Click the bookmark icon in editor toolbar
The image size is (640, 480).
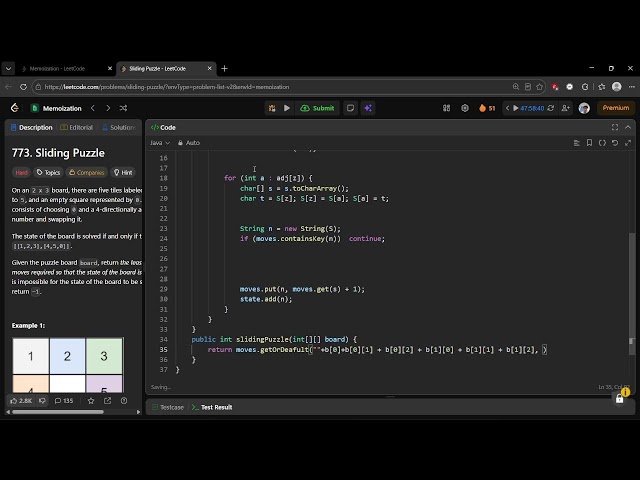589,143
